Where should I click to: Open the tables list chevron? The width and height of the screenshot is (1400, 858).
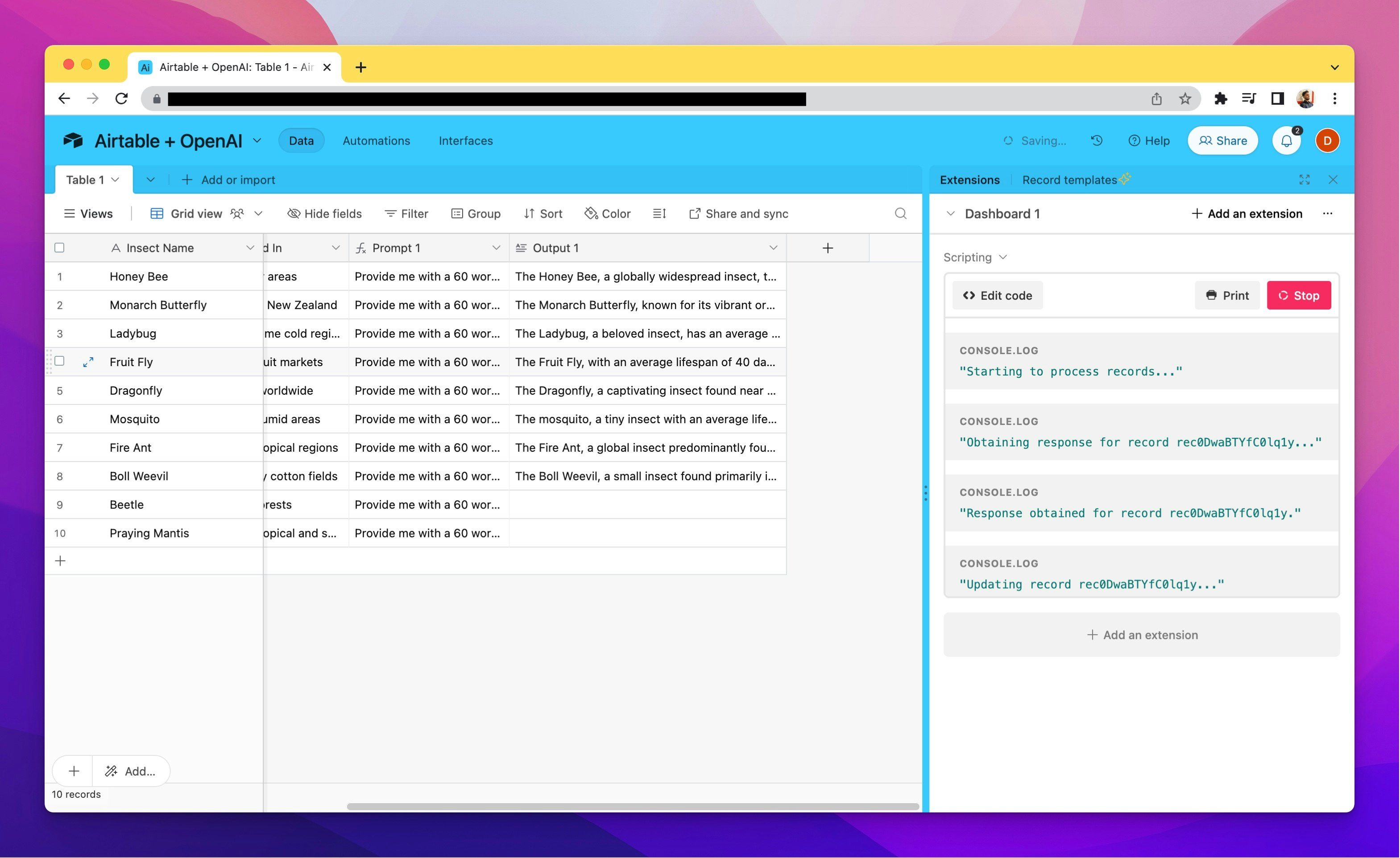pyautogui.click(x=150, y=179)
